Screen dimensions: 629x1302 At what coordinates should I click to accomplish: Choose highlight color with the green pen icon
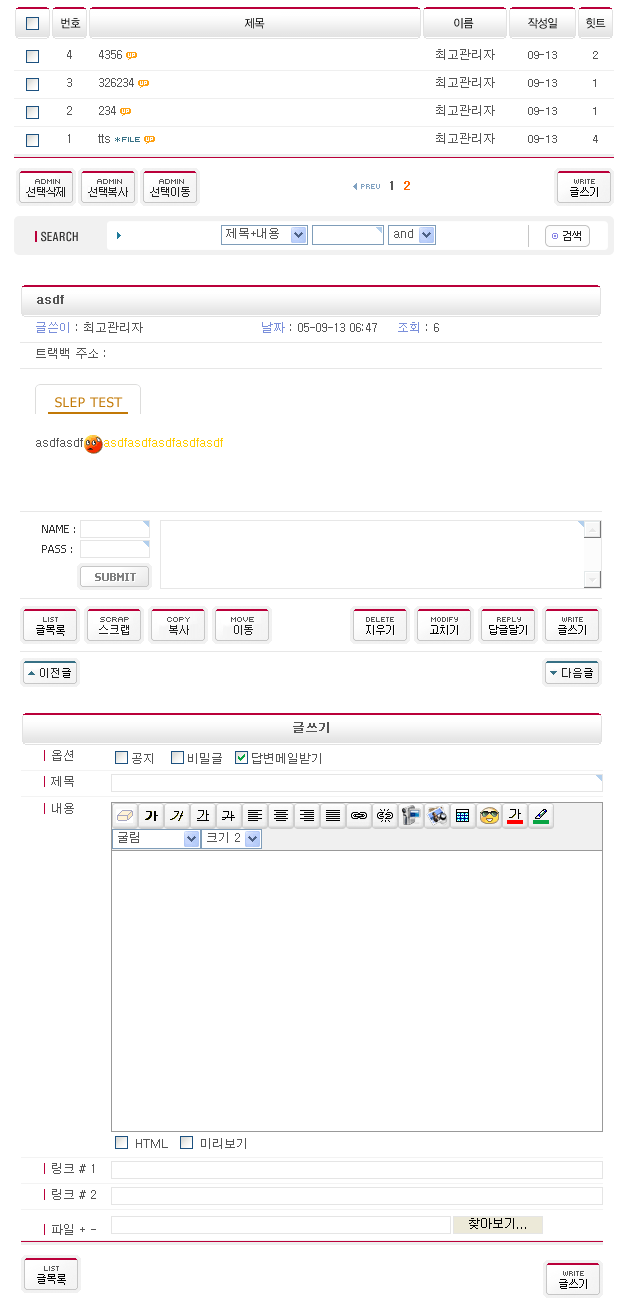click(541, 816)
